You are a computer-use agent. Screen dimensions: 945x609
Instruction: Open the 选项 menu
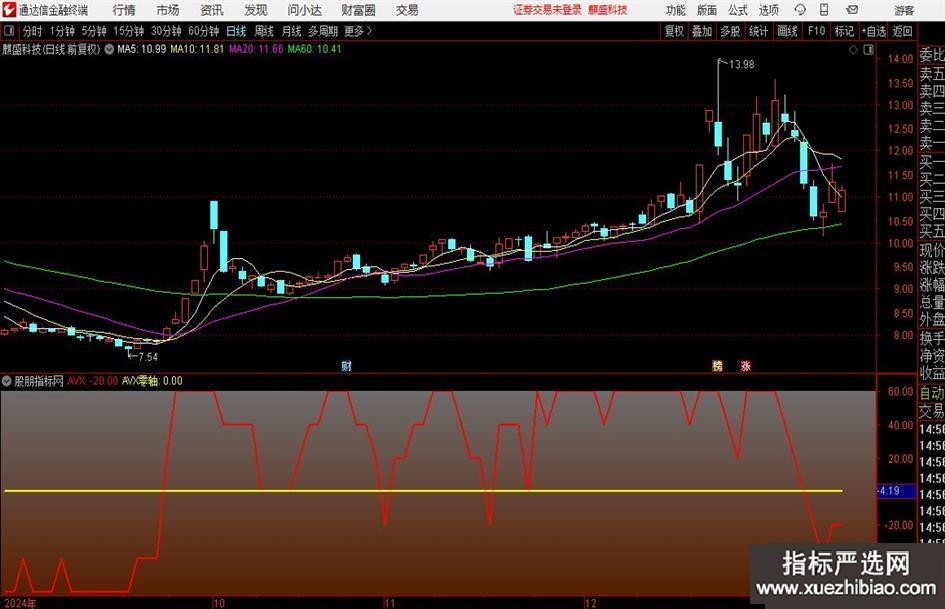click(768, 10)
